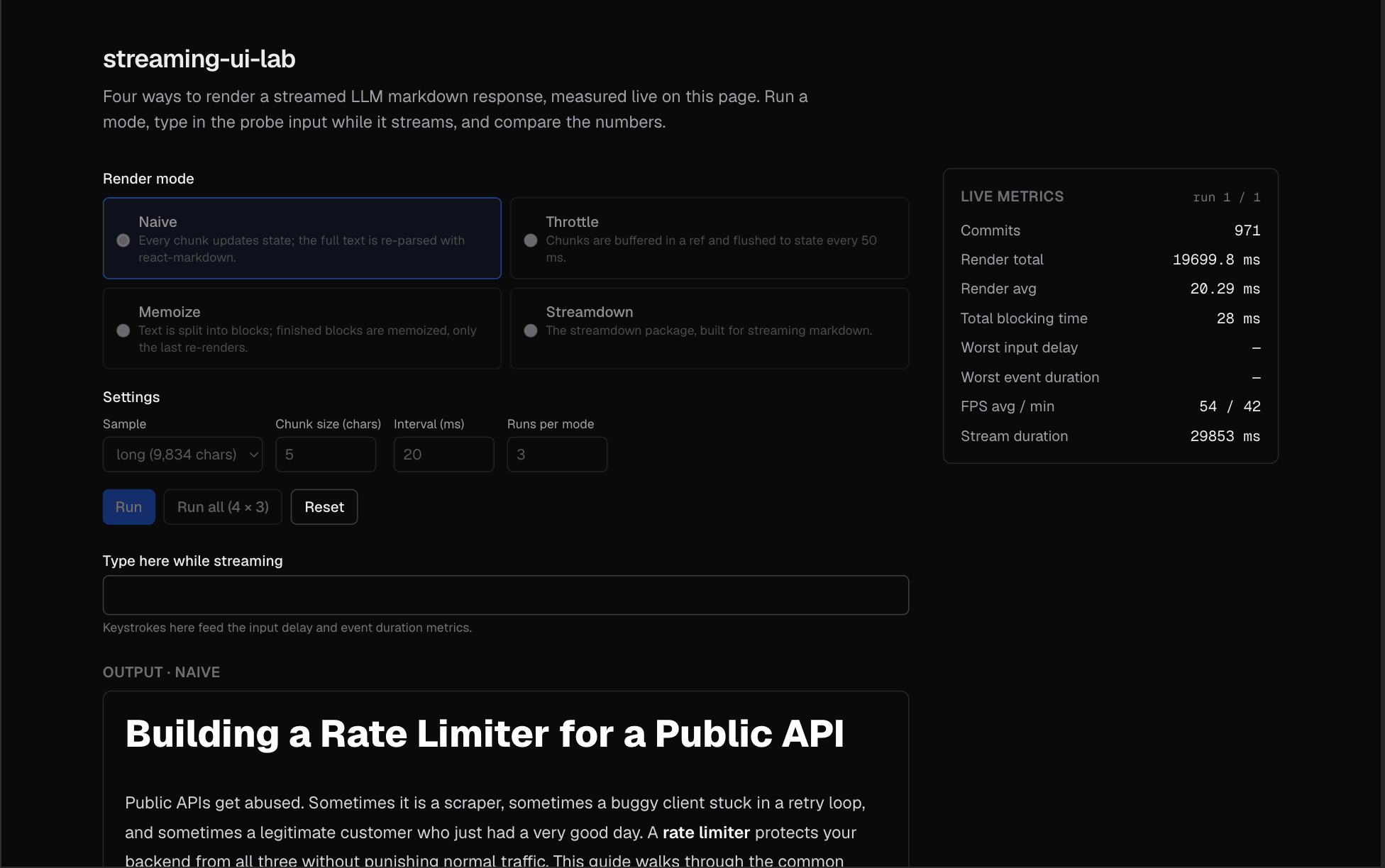Start Run all (4 × 3)

click(x=223, y=507)
